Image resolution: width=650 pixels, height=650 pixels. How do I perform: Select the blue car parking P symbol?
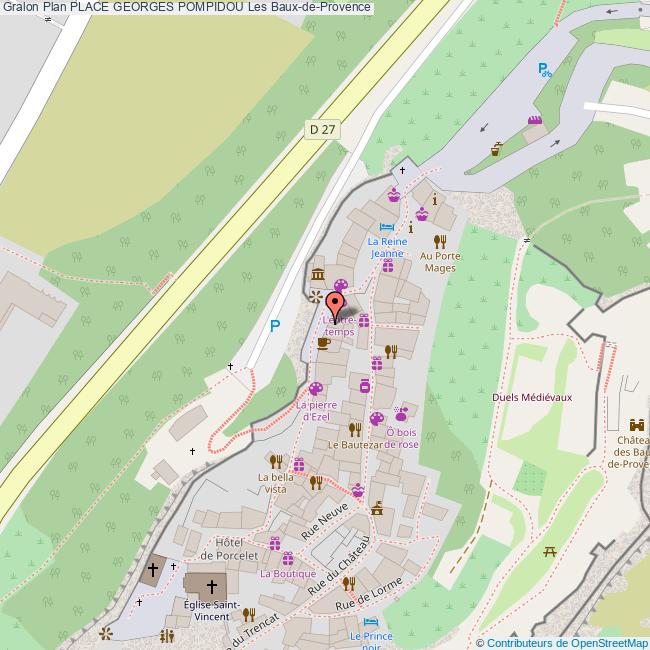coord(275,326)
